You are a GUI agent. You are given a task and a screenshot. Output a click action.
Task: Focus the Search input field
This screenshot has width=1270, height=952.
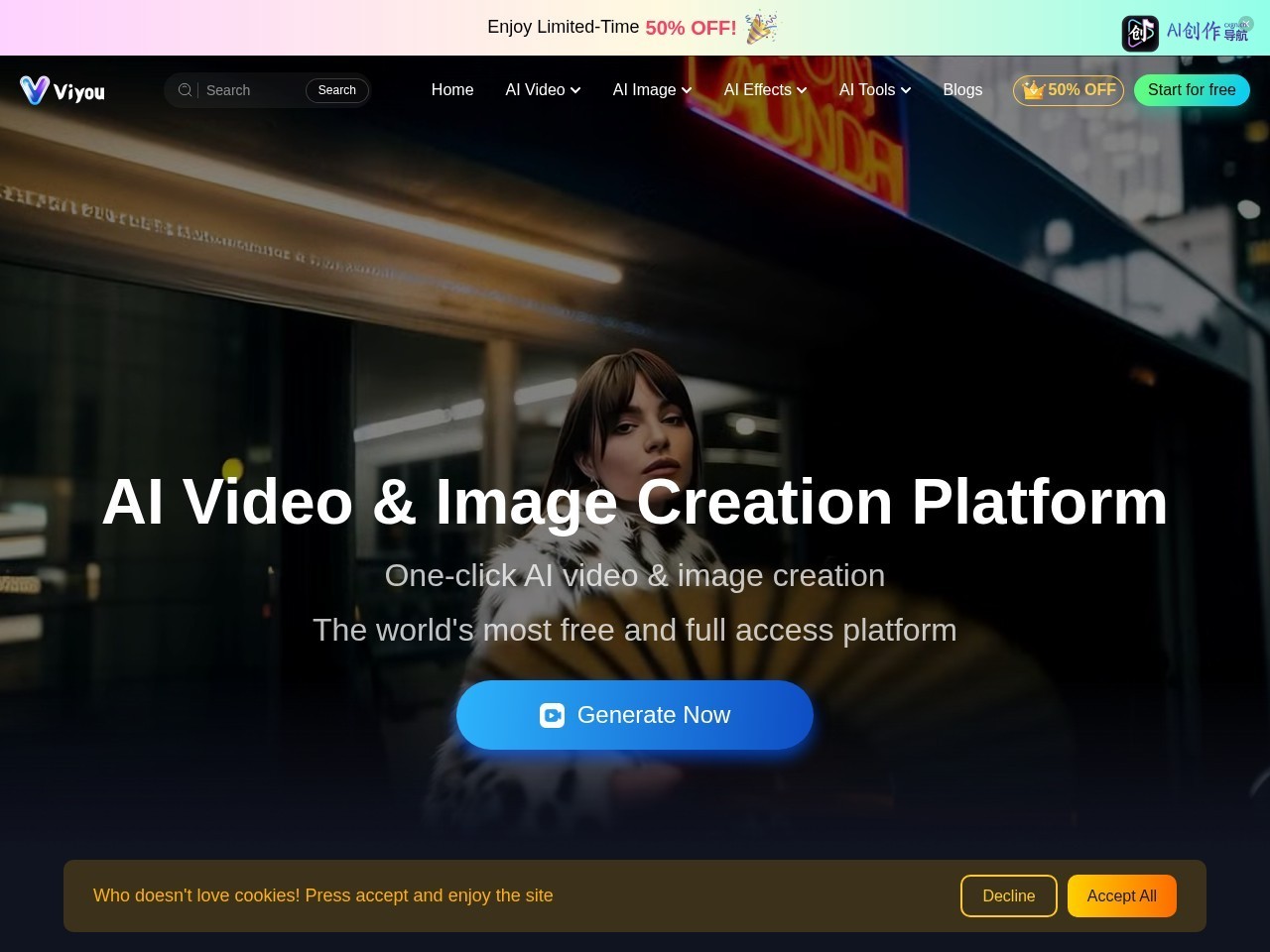(x=252, y=90)
